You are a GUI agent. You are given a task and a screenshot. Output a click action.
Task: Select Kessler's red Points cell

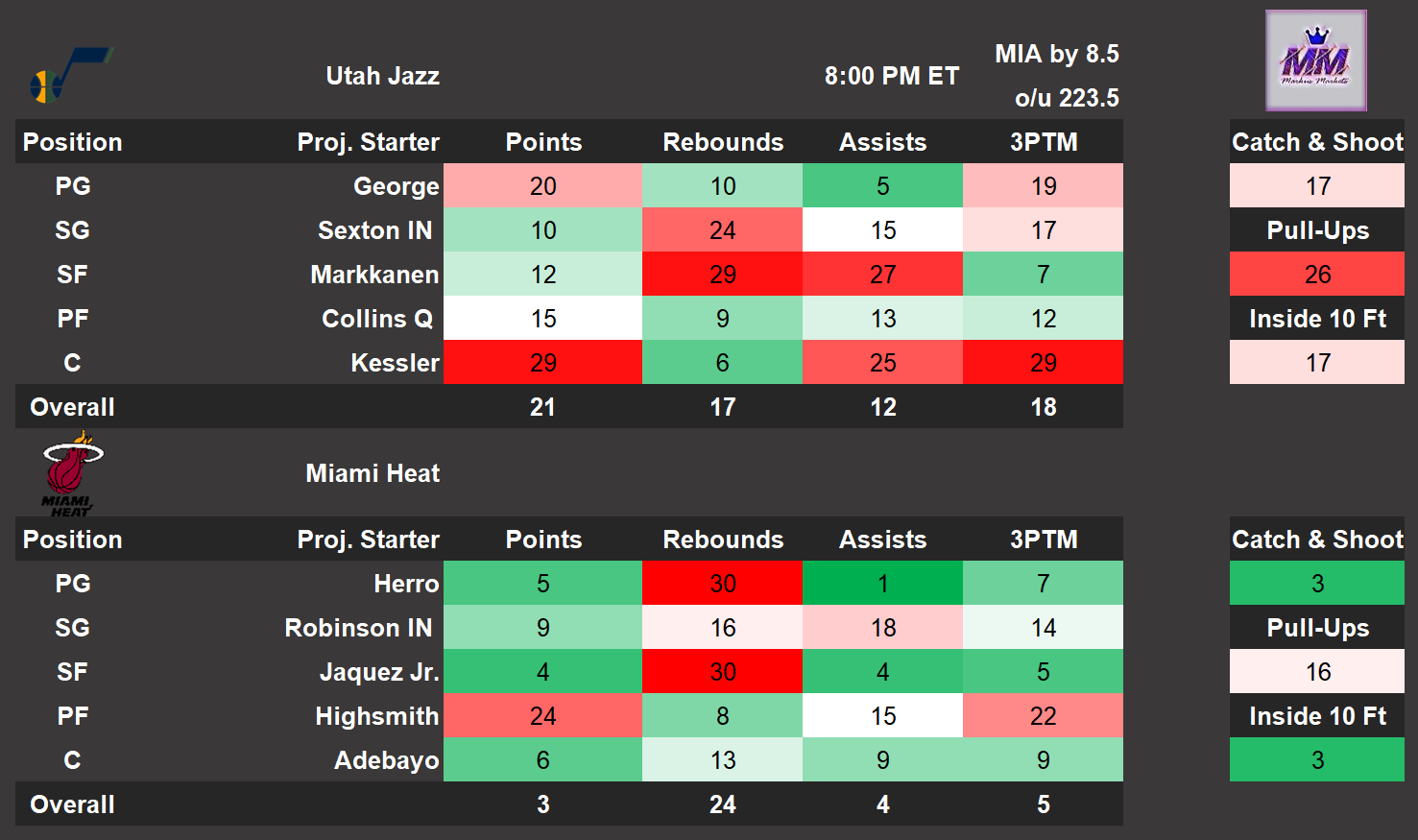tap(543, 363)
